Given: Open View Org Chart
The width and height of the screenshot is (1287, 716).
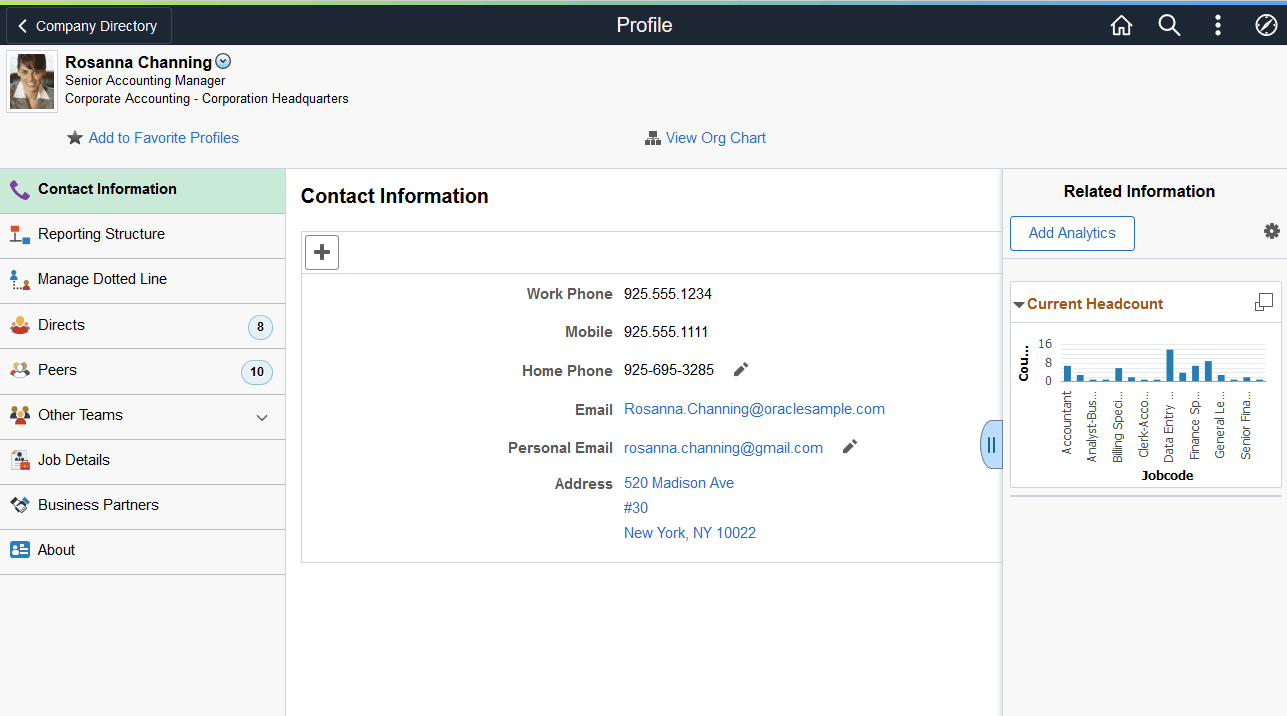Looking at the screenshot, I should click(x=715, y=137).
